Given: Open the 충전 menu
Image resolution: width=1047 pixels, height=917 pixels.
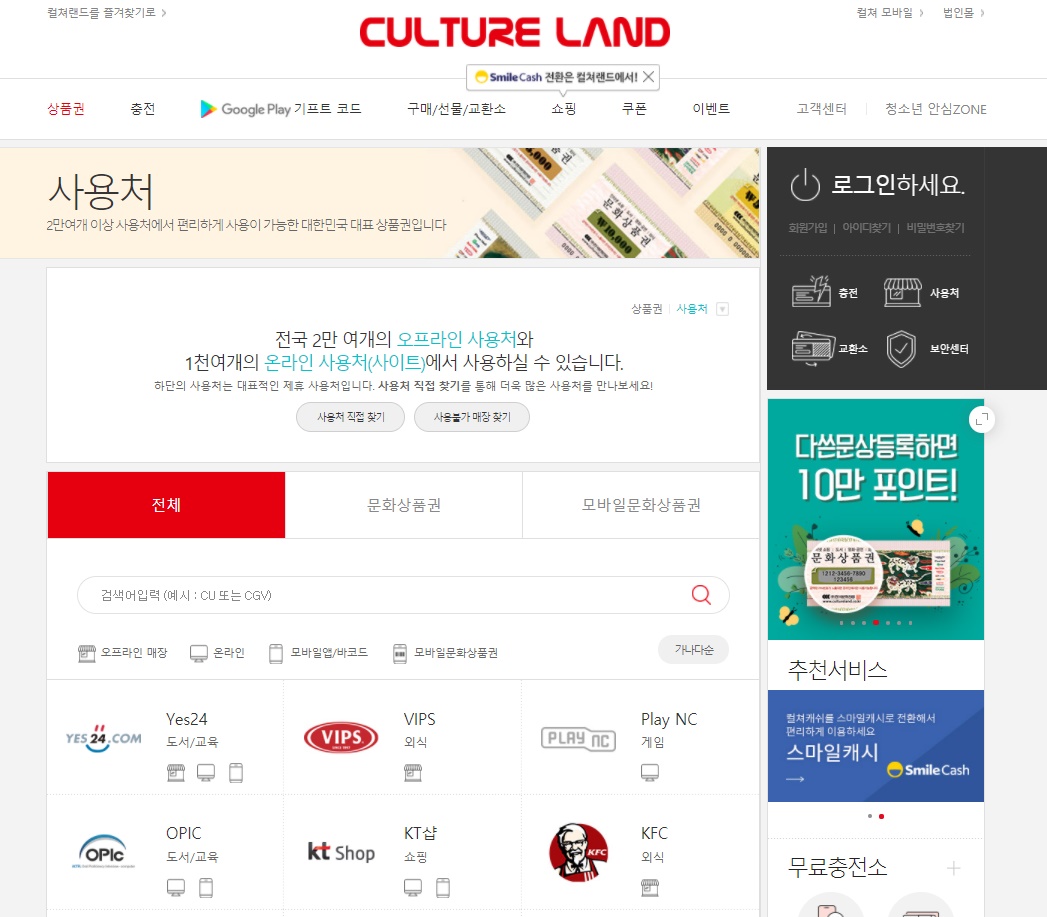Looking at the screenshot, I should 142,109.
